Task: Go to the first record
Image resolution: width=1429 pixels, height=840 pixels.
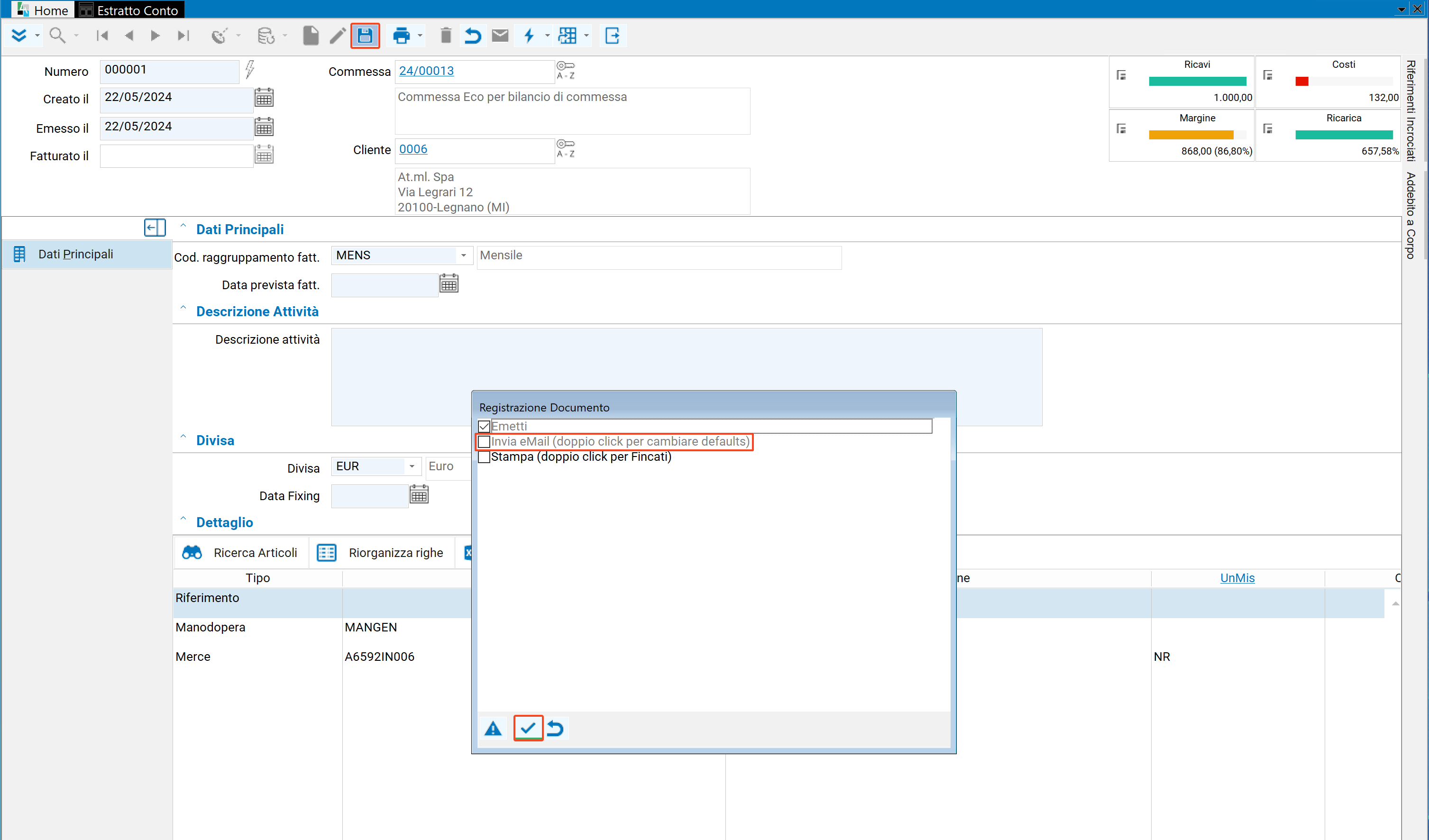Action: pyautogui.click(x=102, y=36)
